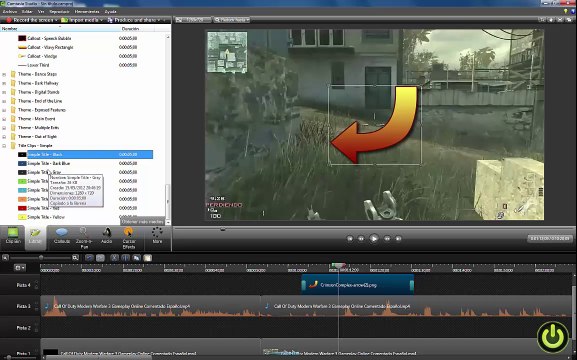Select Callout - Speech Bubble item
577x360 pixels.
(49, 38)
